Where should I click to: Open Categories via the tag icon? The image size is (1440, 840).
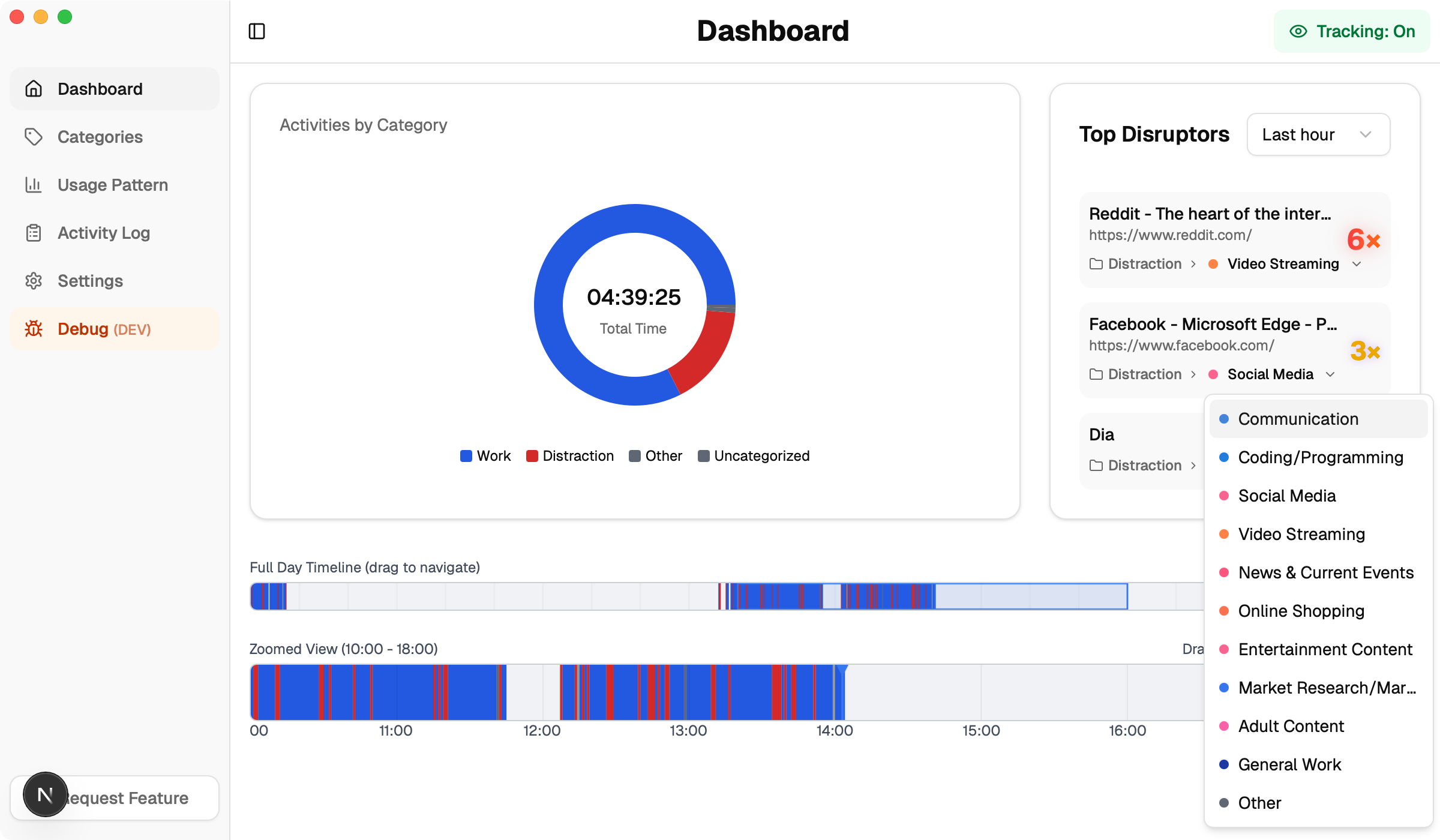34,137
